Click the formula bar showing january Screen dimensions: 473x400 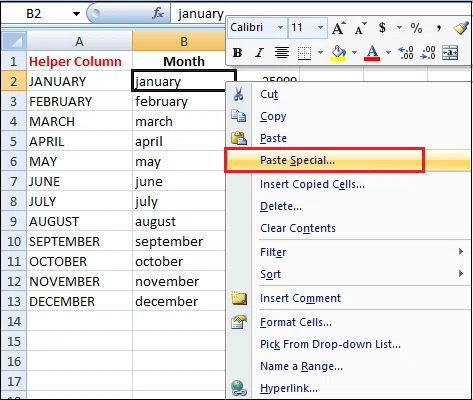pyautogui.click(x=201, y=14)
